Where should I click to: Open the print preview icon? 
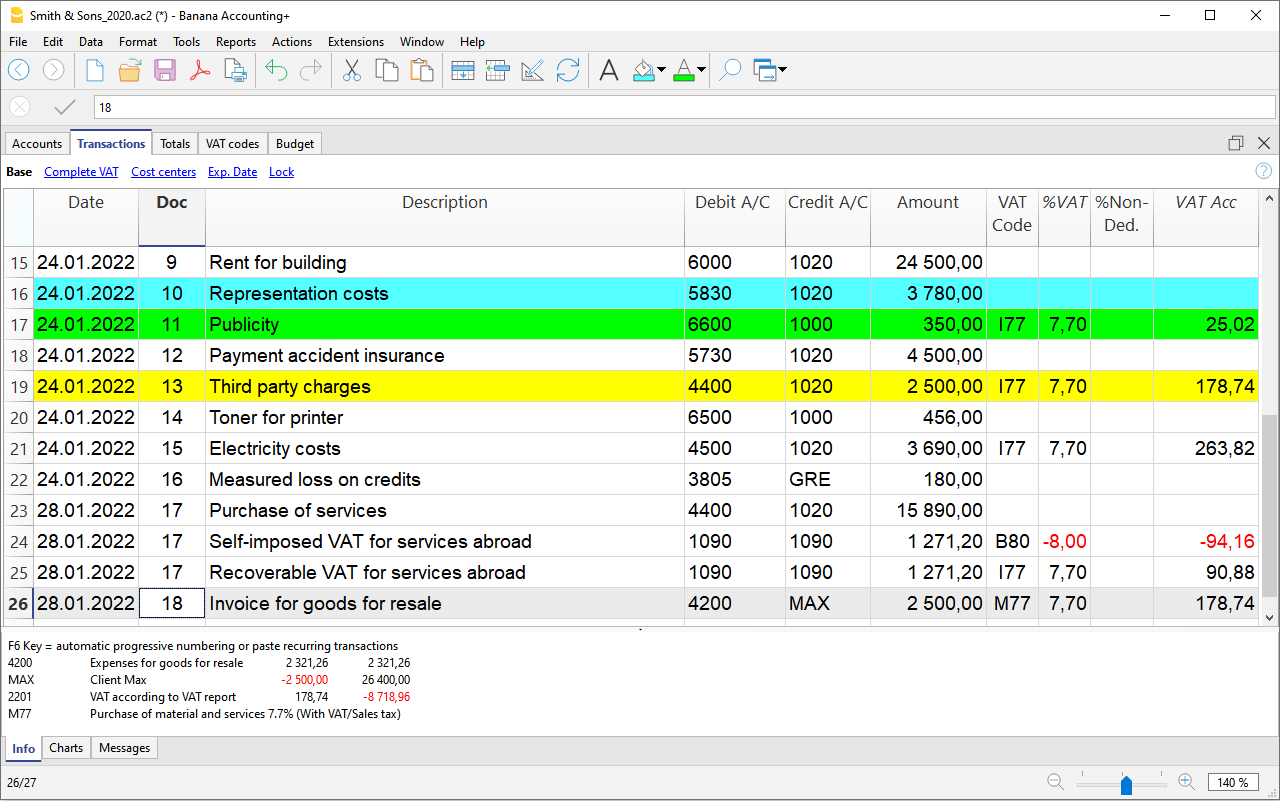[235, 70]
